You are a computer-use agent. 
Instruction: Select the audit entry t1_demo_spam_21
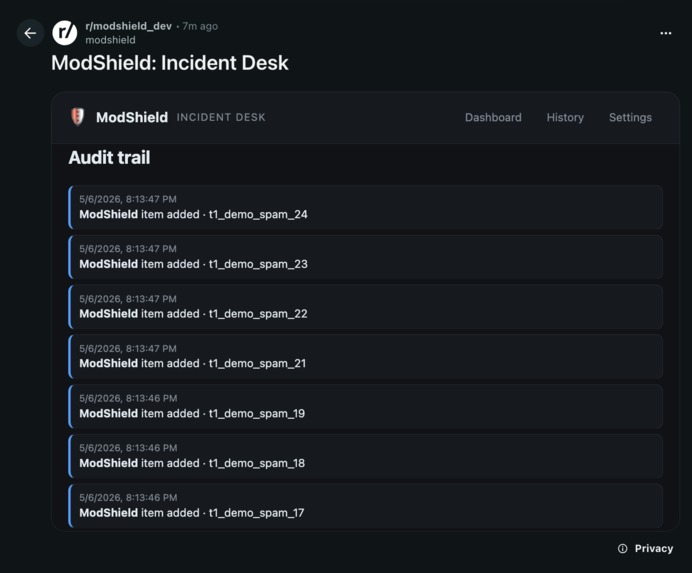point(365,357)
